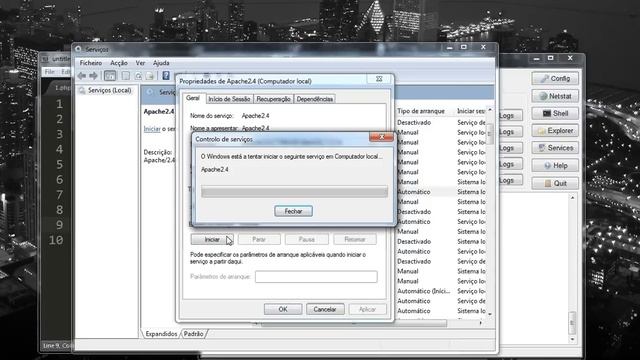Open the Dependências tab
The height and width of the screenshot is (360, 640).
(x=314, y=99)
